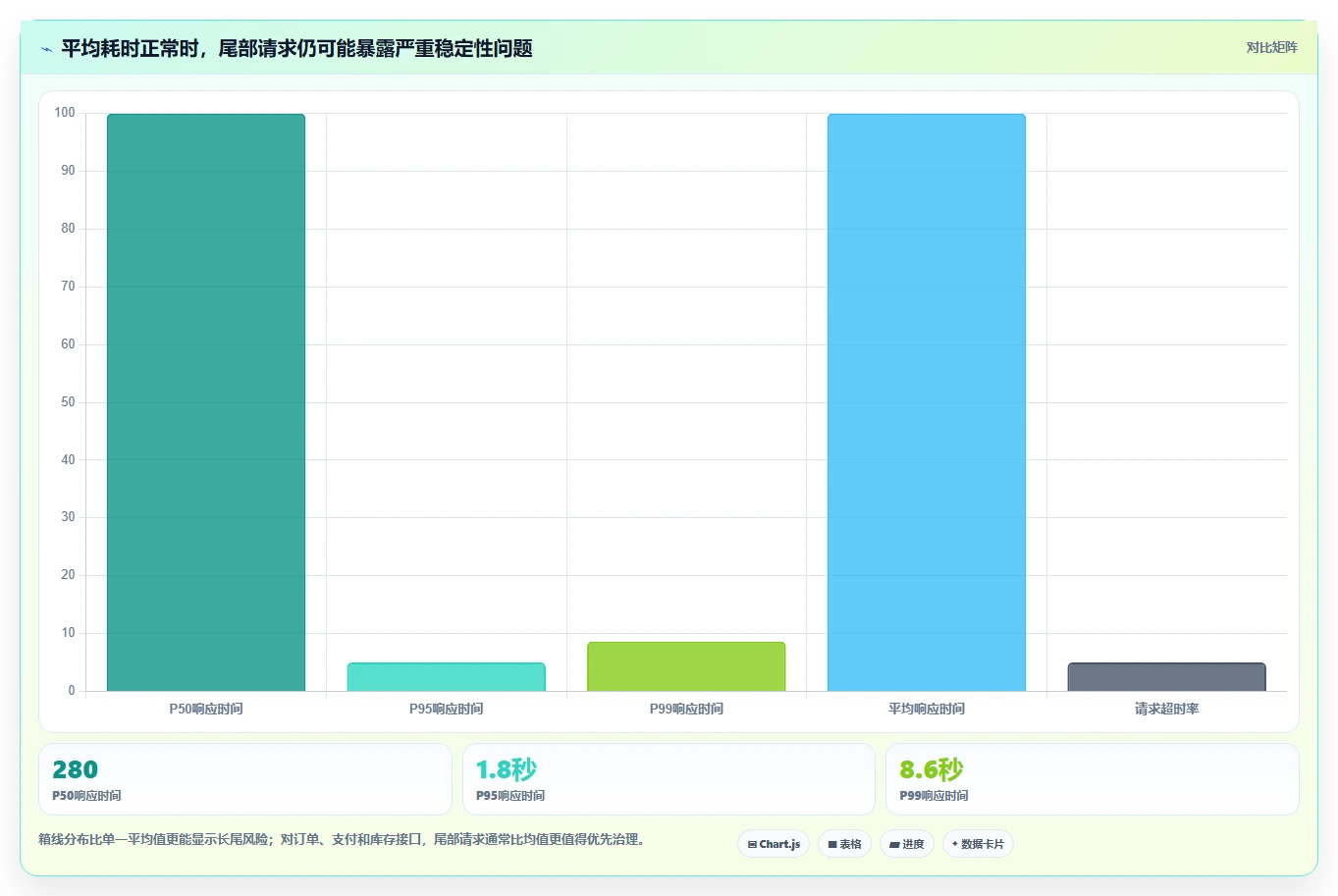Click the Chart.js tag chip
The width and height of the screenshot is (1338, 896).
click(774, 844)
